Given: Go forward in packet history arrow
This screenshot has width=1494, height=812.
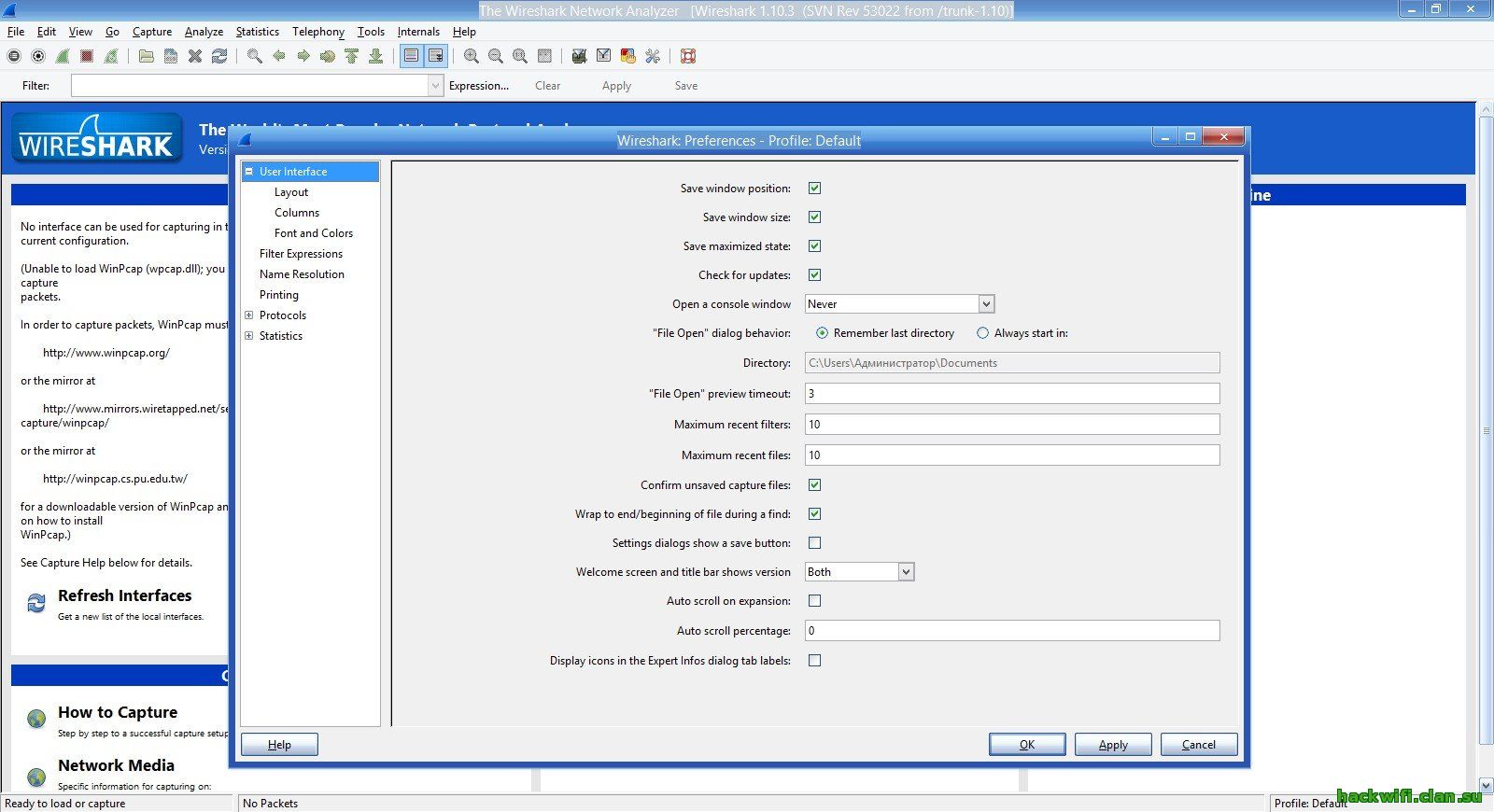Looking at the screenshot, I should (x=303, y=56).
